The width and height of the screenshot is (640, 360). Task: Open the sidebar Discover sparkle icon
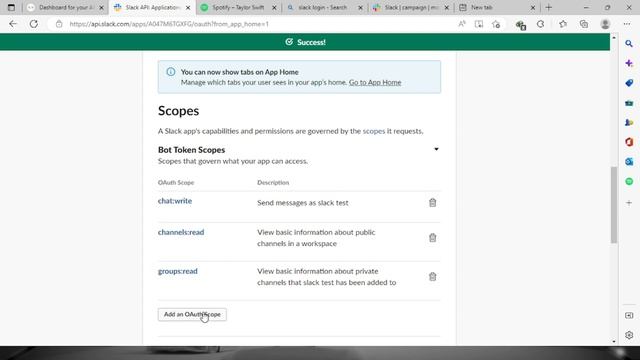pos(629,63)
